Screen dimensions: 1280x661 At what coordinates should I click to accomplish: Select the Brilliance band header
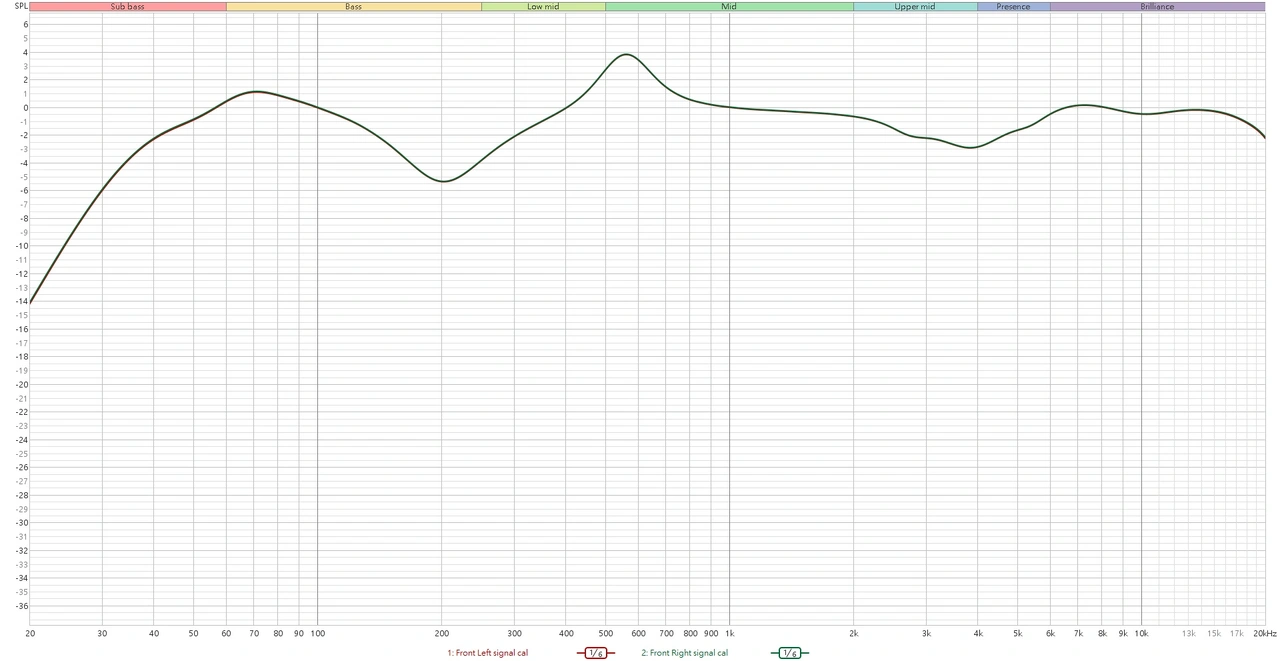(1157, 6)
